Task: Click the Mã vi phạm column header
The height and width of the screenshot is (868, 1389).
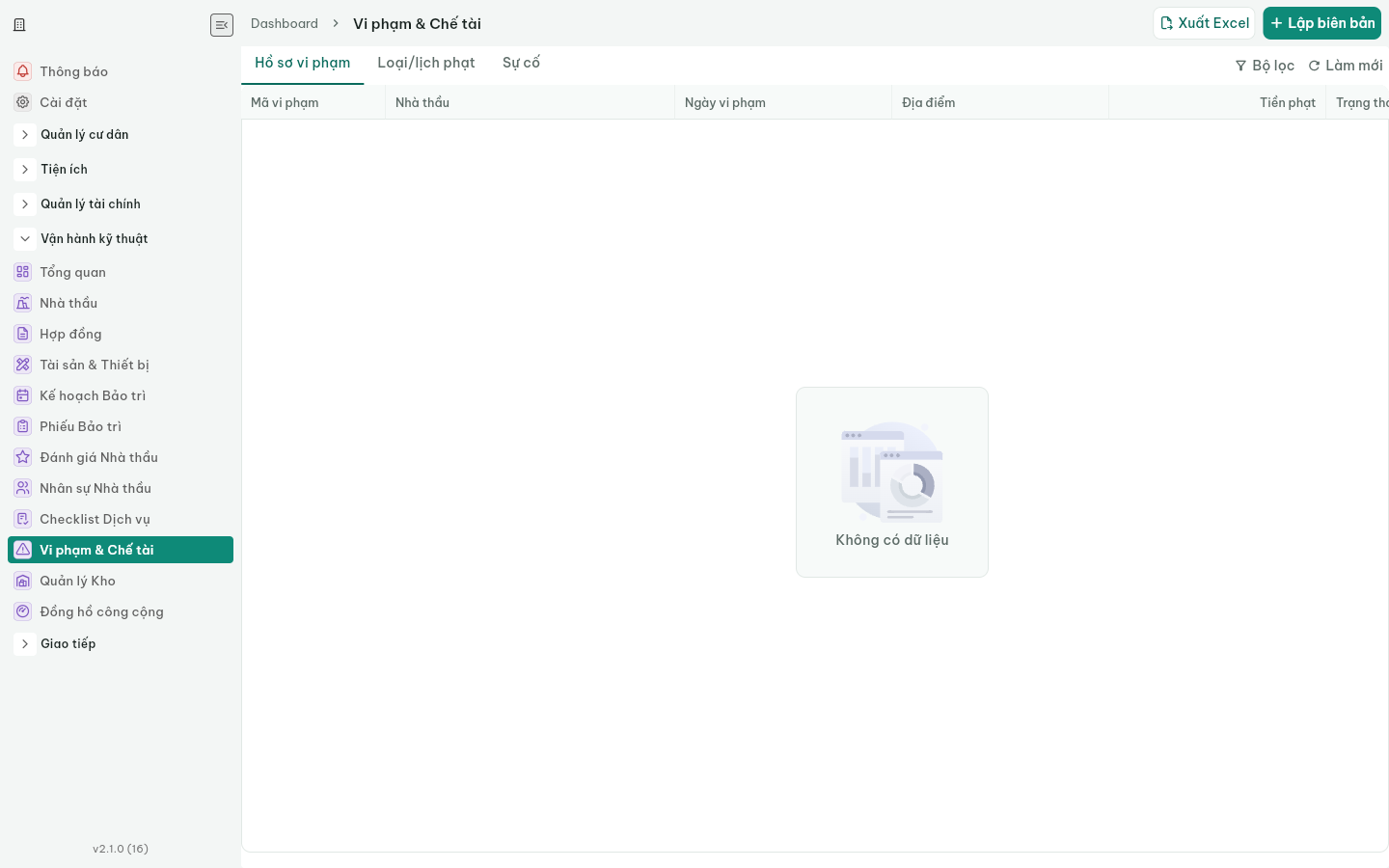Action: click(313, 102)
